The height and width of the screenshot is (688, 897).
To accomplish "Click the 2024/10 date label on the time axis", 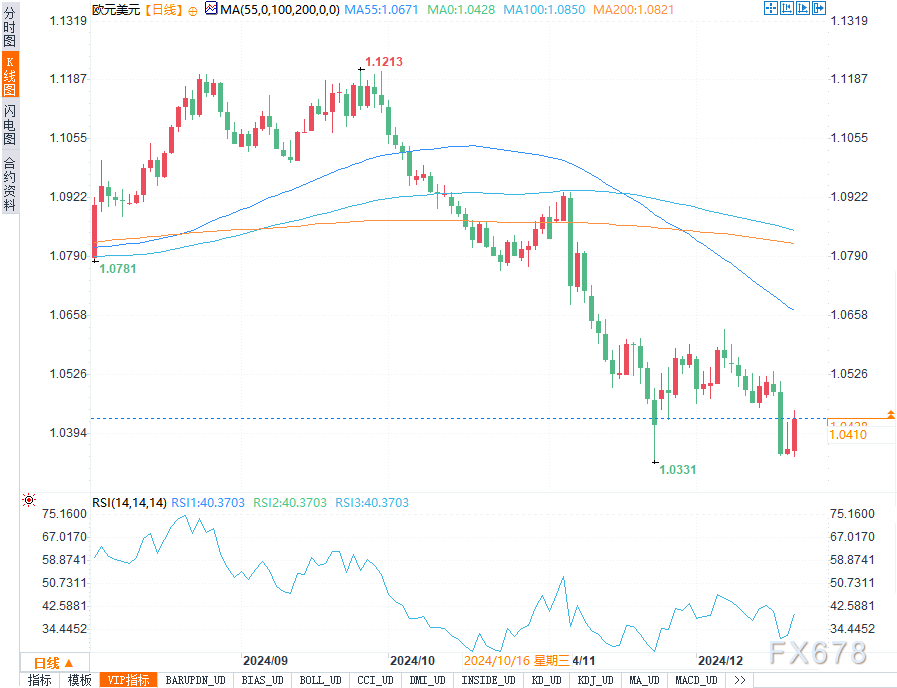I will 412,661.
